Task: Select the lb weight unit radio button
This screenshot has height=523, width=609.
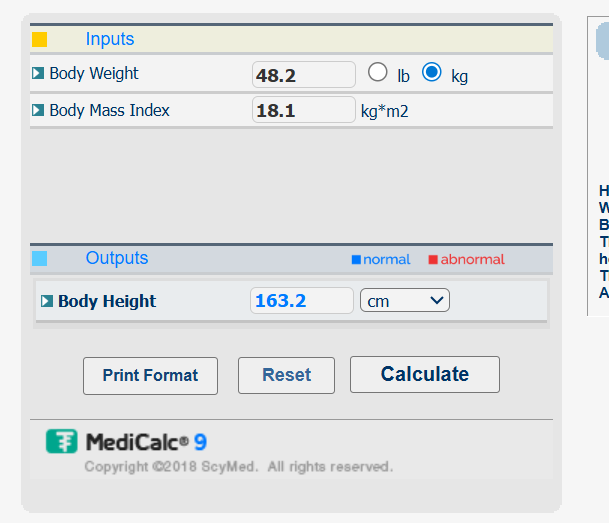Action: 377,72
